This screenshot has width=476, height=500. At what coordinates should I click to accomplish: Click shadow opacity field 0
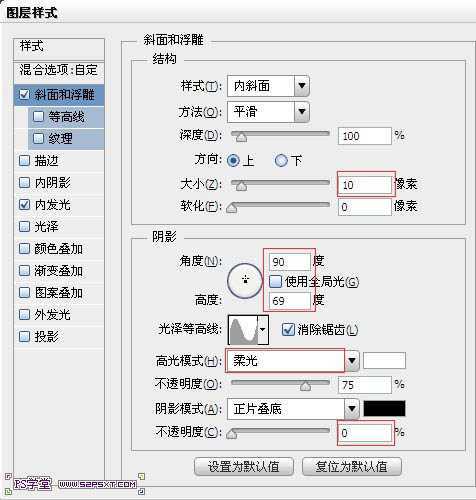coord(365,433)
